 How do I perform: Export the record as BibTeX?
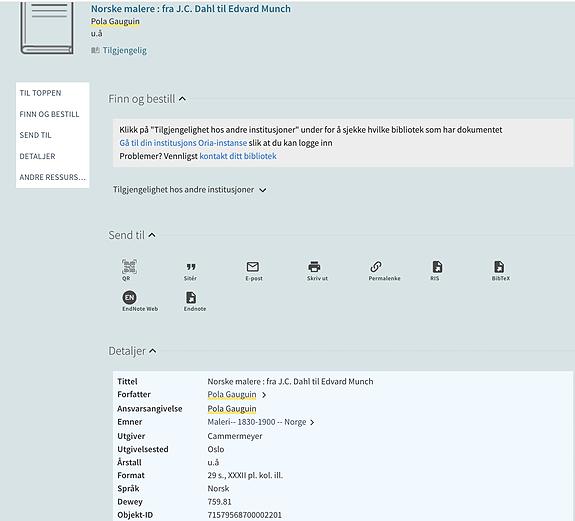pyautogui.click(x=500, y=271)
